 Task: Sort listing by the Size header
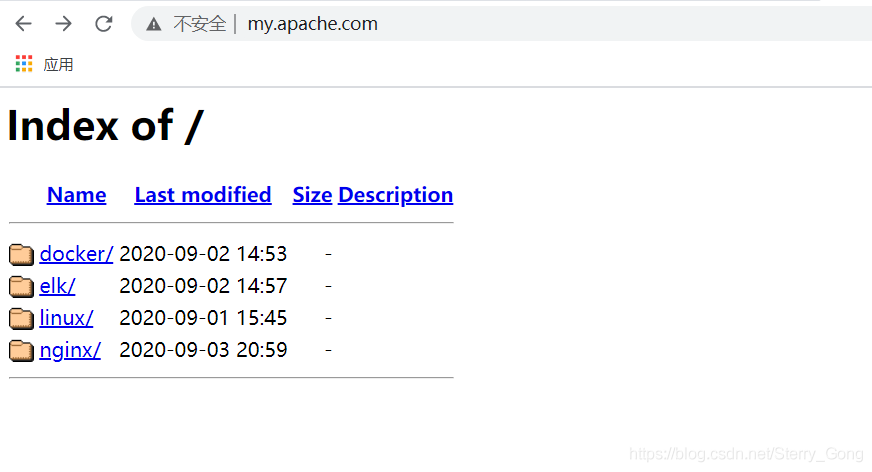click(312, 195)
